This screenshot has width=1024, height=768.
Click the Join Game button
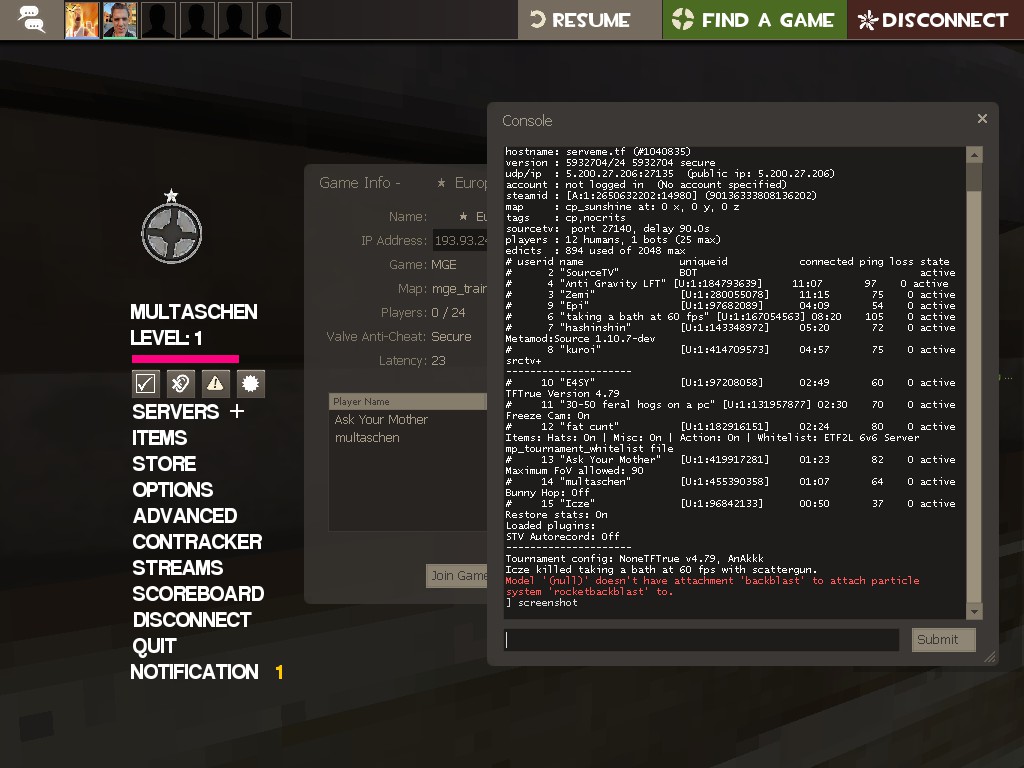pos(456,575)
